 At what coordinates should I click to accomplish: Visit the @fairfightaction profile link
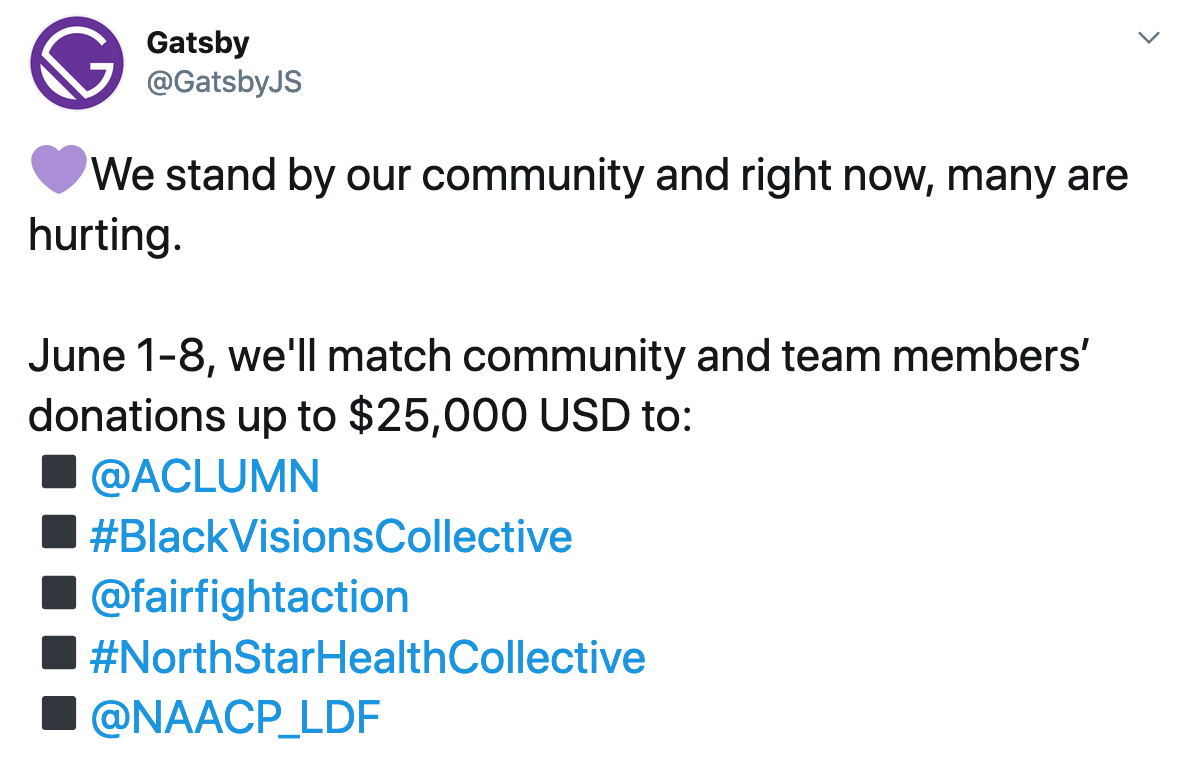(250, 597)
